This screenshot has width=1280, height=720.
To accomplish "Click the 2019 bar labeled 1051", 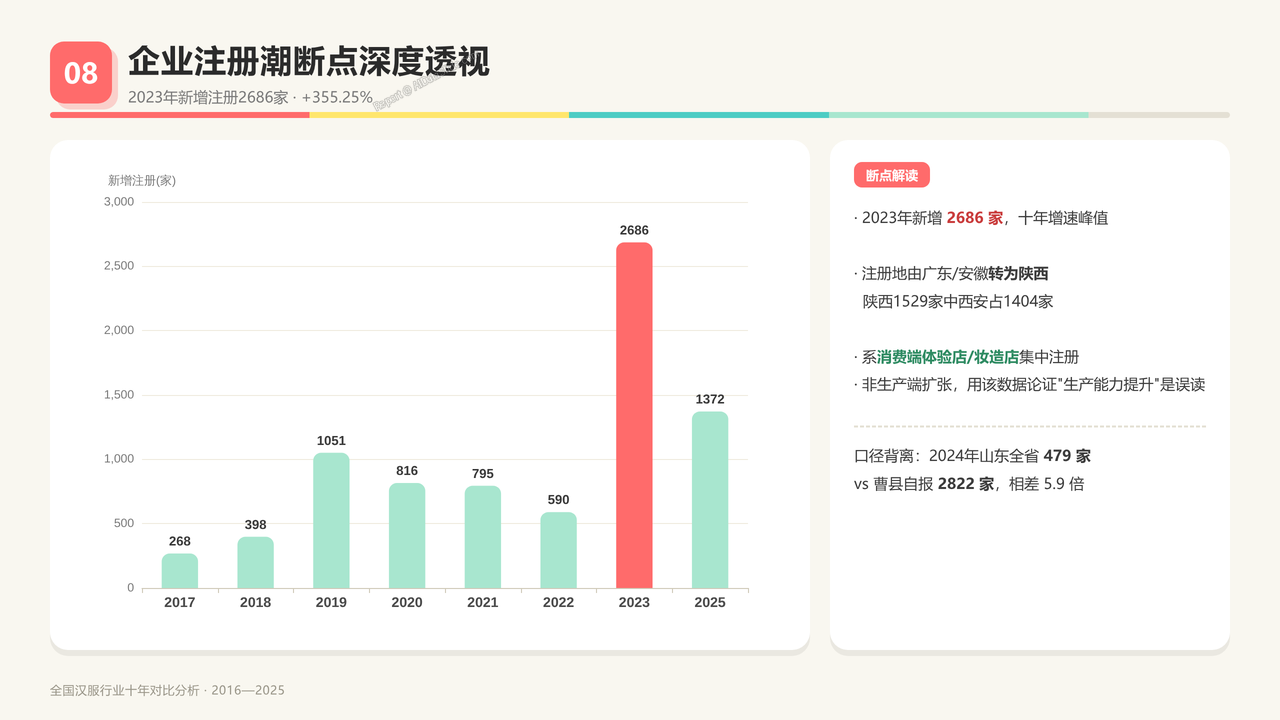I will click(x=331, y=520).
